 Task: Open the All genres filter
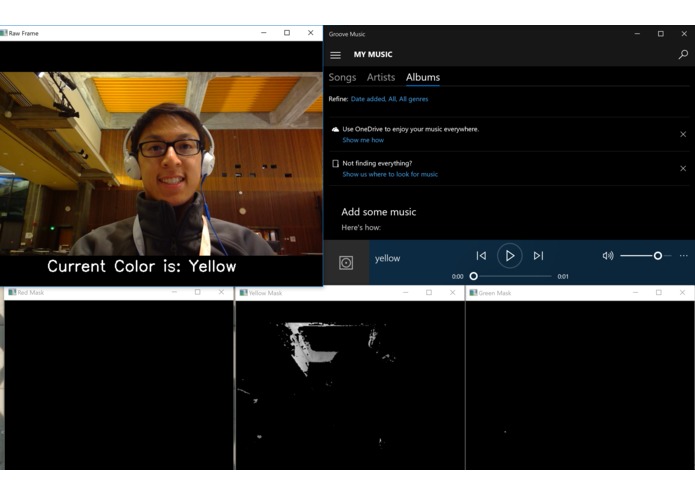pos(414,99)
